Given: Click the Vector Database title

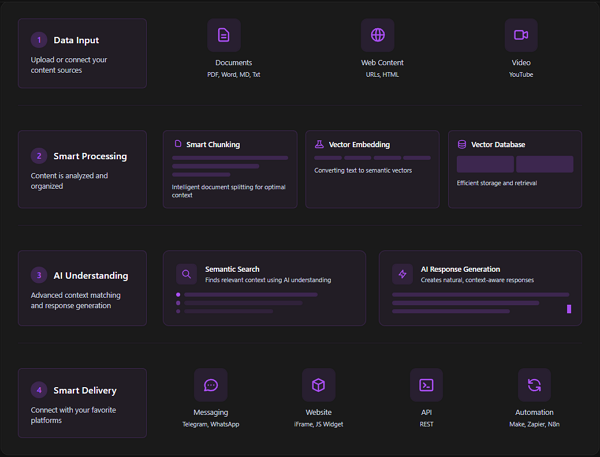Looking at the screenshot, I should tap(498, 145).
